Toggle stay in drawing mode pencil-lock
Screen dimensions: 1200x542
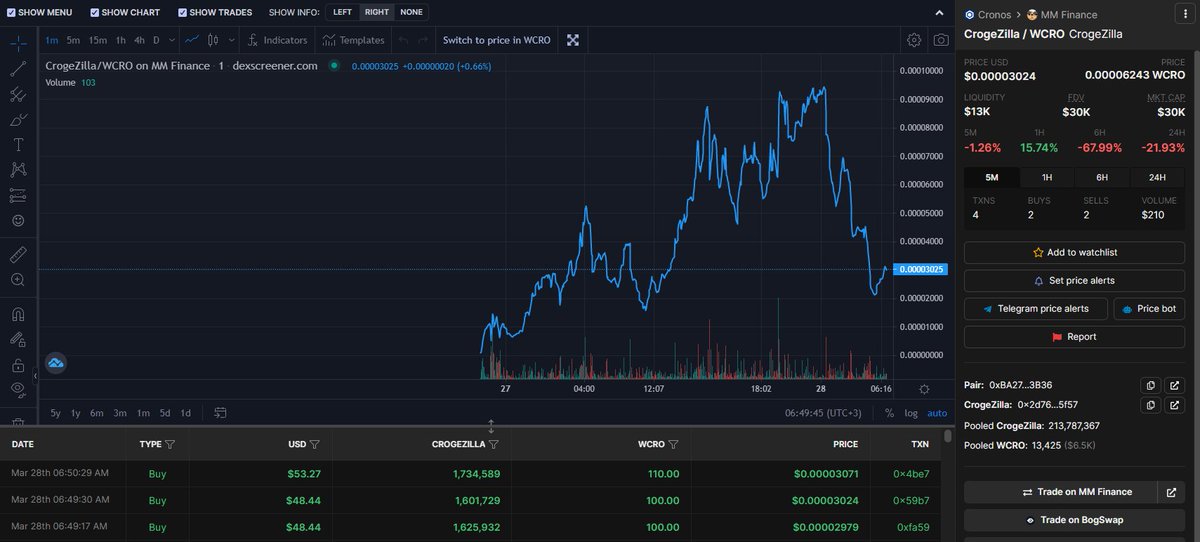[18, 340]
